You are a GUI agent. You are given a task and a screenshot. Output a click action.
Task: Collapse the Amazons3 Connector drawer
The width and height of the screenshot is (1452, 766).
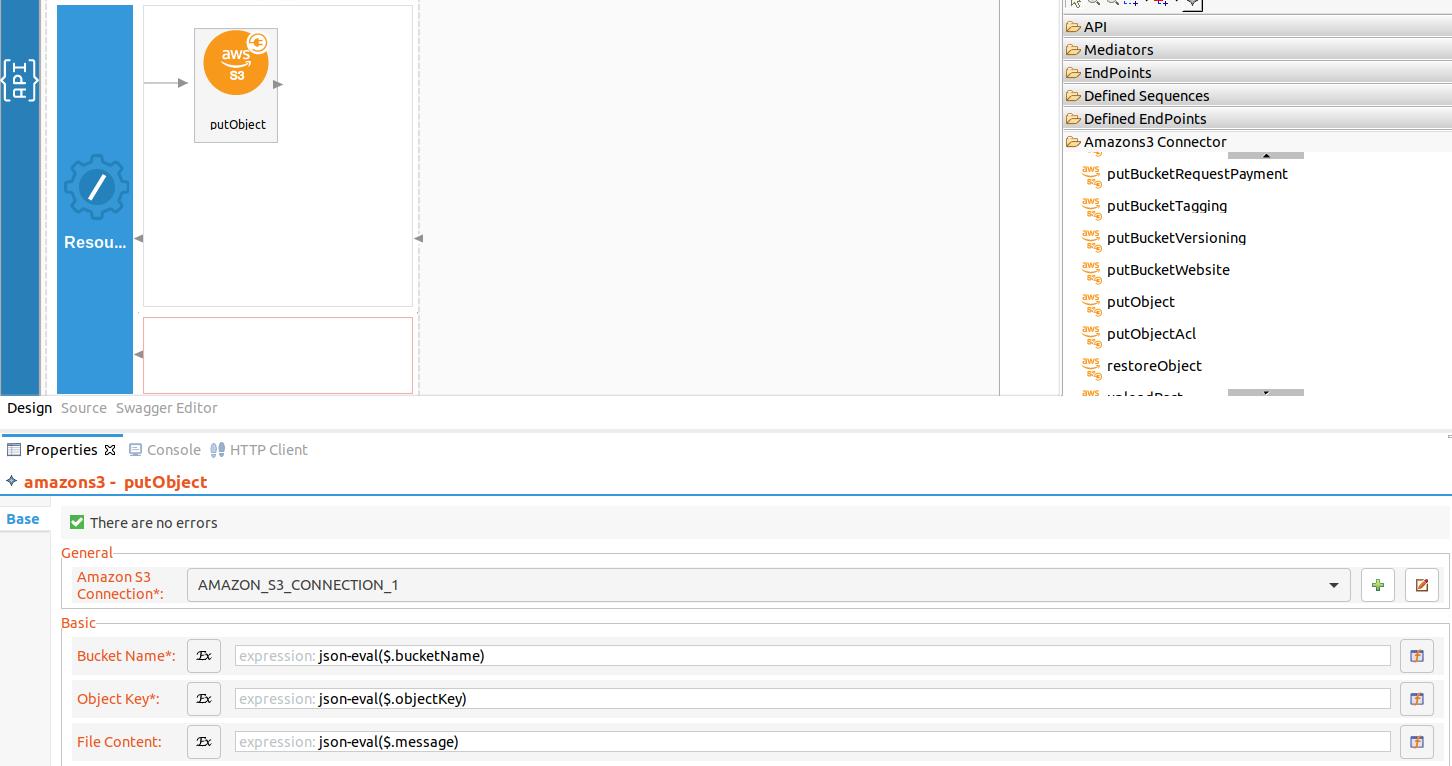pyautogui.click(x=1257, y=142)
